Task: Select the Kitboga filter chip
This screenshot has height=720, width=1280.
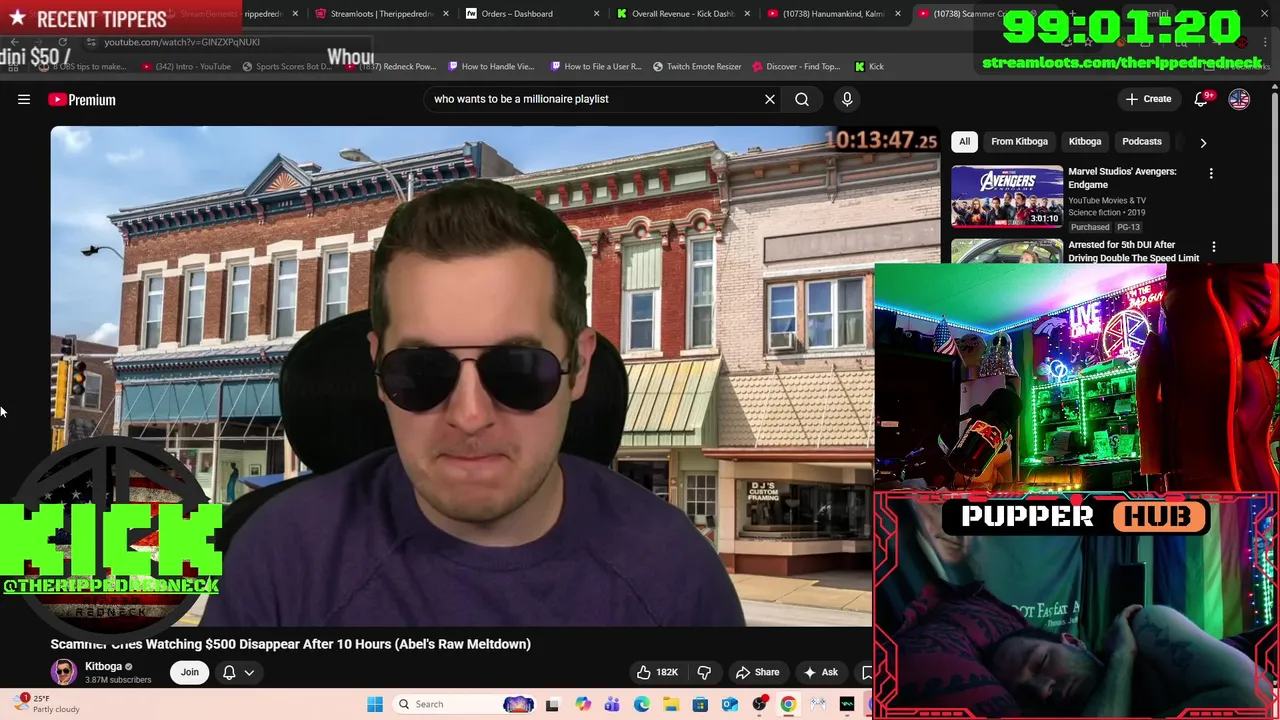Action: (x=1084, y=141)
